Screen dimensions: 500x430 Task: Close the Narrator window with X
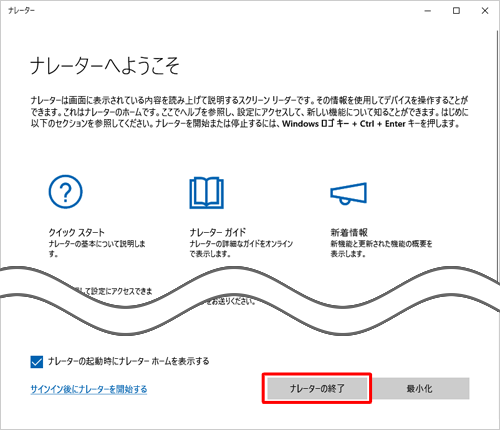(485, 11)
